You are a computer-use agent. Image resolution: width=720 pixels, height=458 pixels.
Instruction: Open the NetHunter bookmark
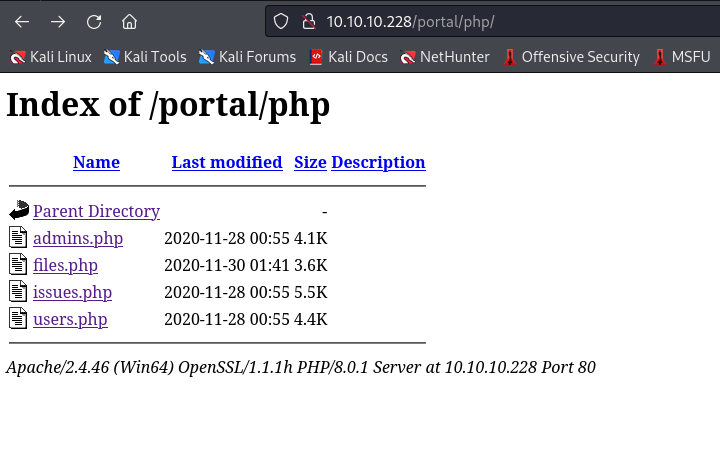tap(445, 57)
